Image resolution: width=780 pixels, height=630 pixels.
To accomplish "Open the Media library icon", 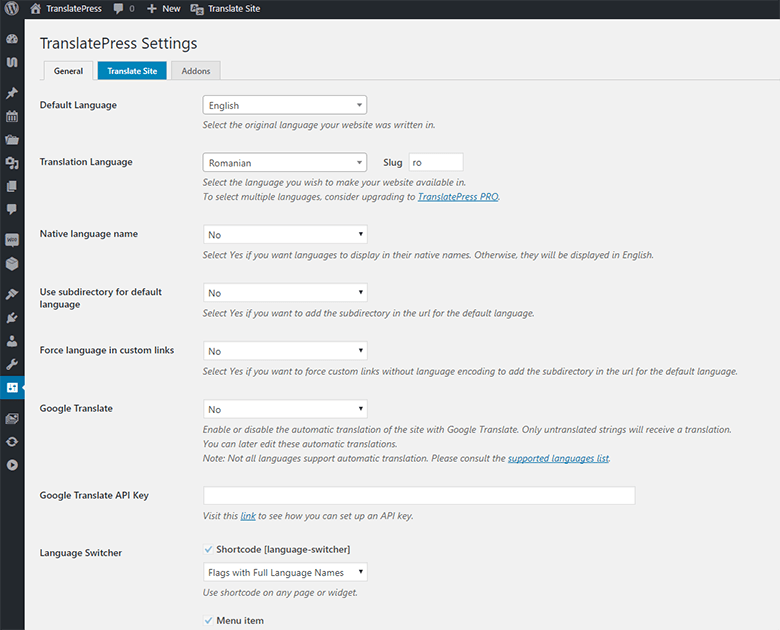I will [12, 163].
